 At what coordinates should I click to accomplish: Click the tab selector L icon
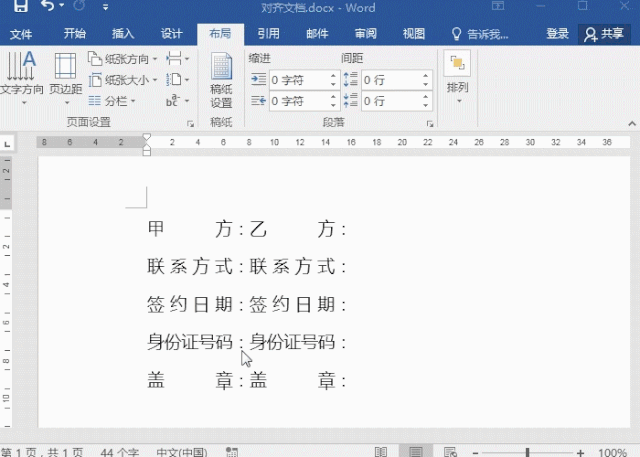pos(7,143)
